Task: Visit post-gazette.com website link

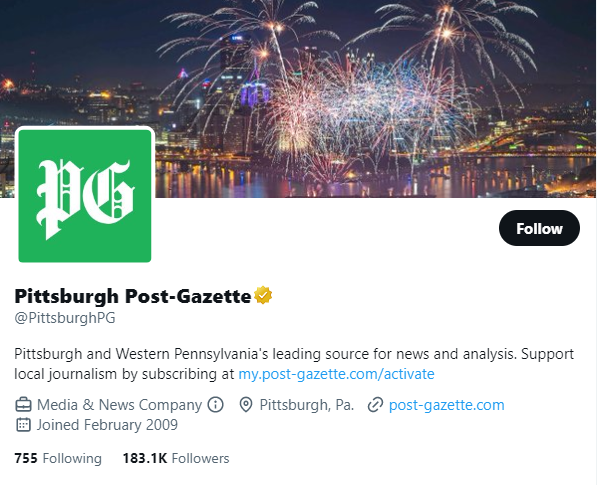Action: 447,405
